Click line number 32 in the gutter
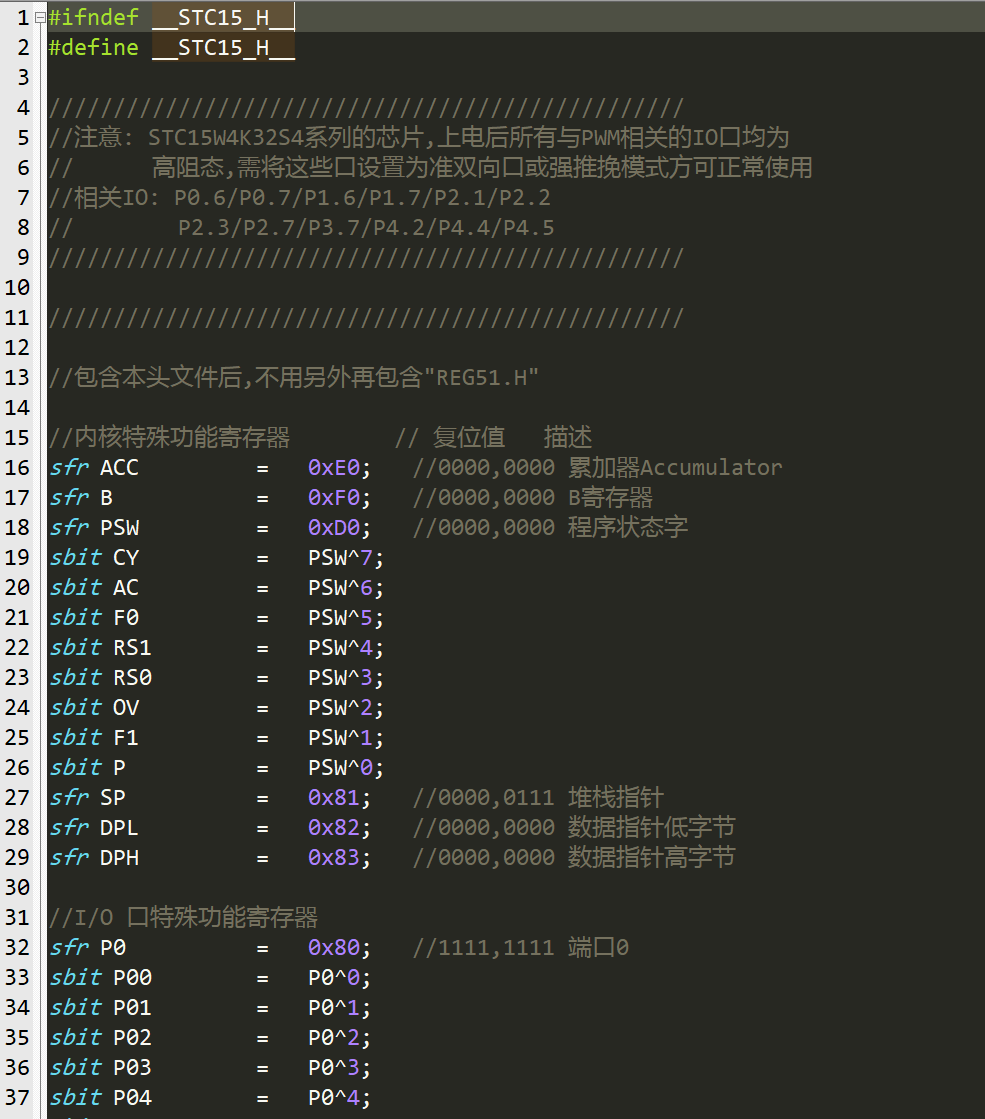The height and width of the screenshot is (1119, 985). [x=18, y=947]
